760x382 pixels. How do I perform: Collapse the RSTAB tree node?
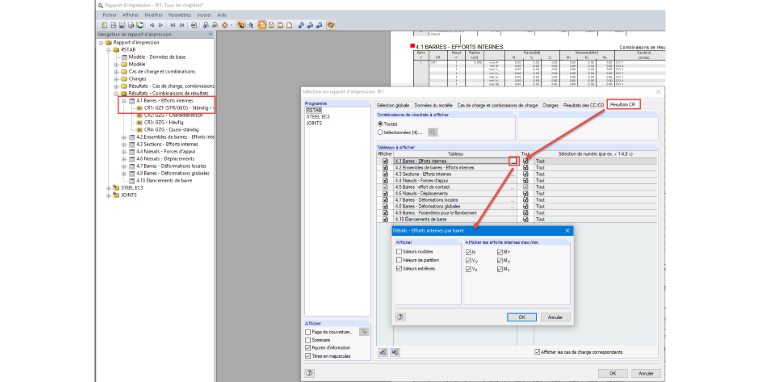(109, 49)
